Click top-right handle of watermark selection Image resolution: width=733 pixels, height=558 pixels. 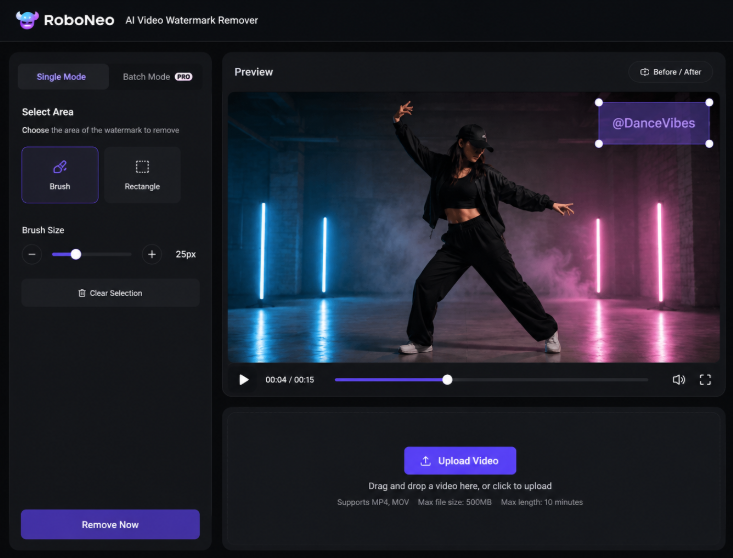(x=709, y=102)
